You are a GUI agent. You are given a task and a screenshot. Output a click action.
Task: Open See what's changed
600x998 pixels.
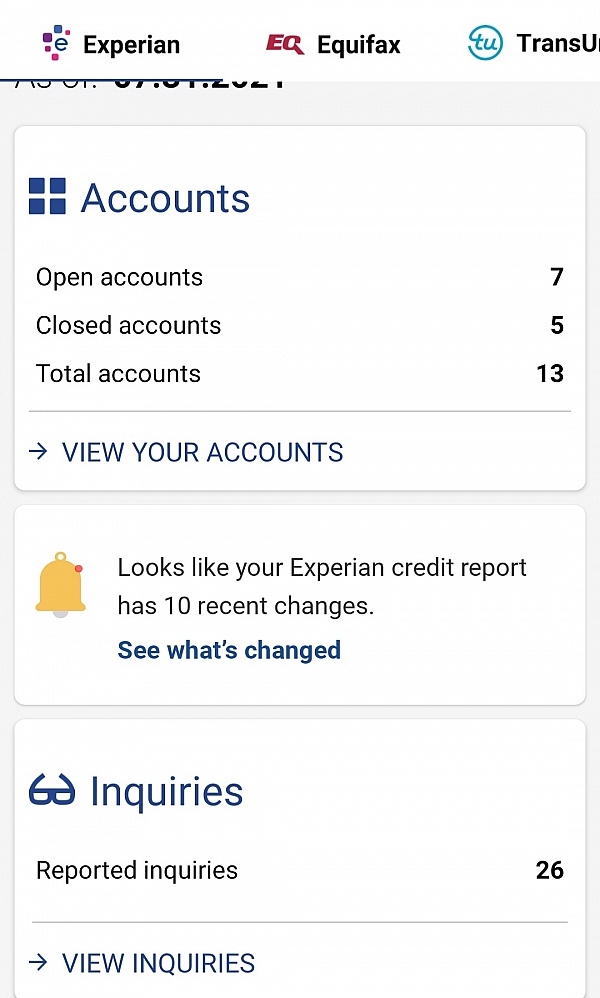coord(228,650)
